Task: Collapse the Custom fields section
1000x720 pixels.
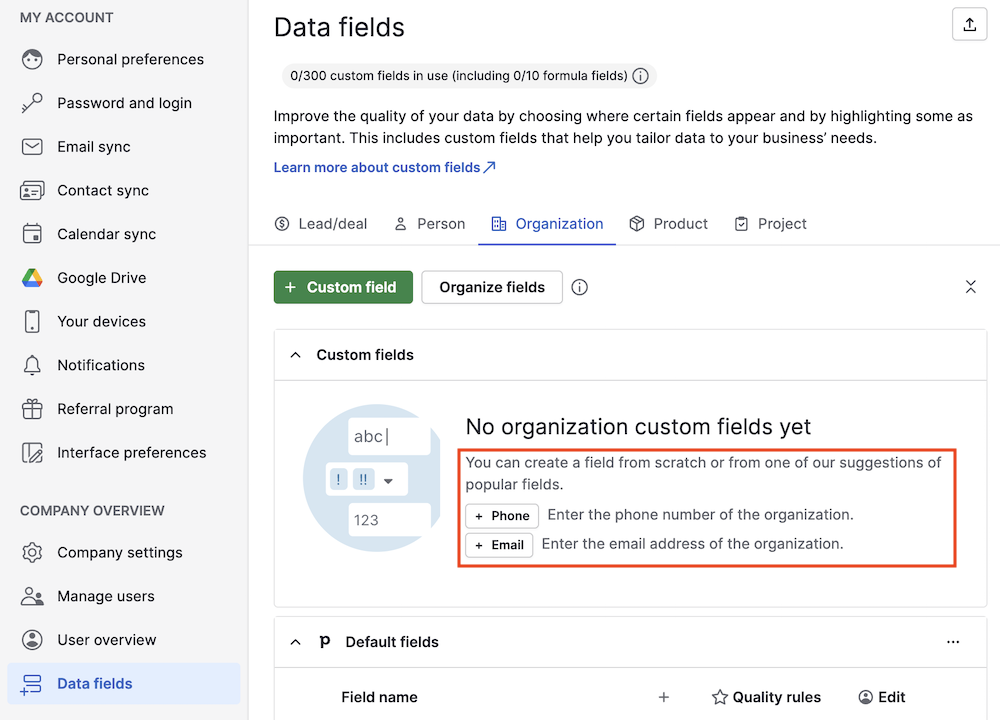Action: (296, 355)
